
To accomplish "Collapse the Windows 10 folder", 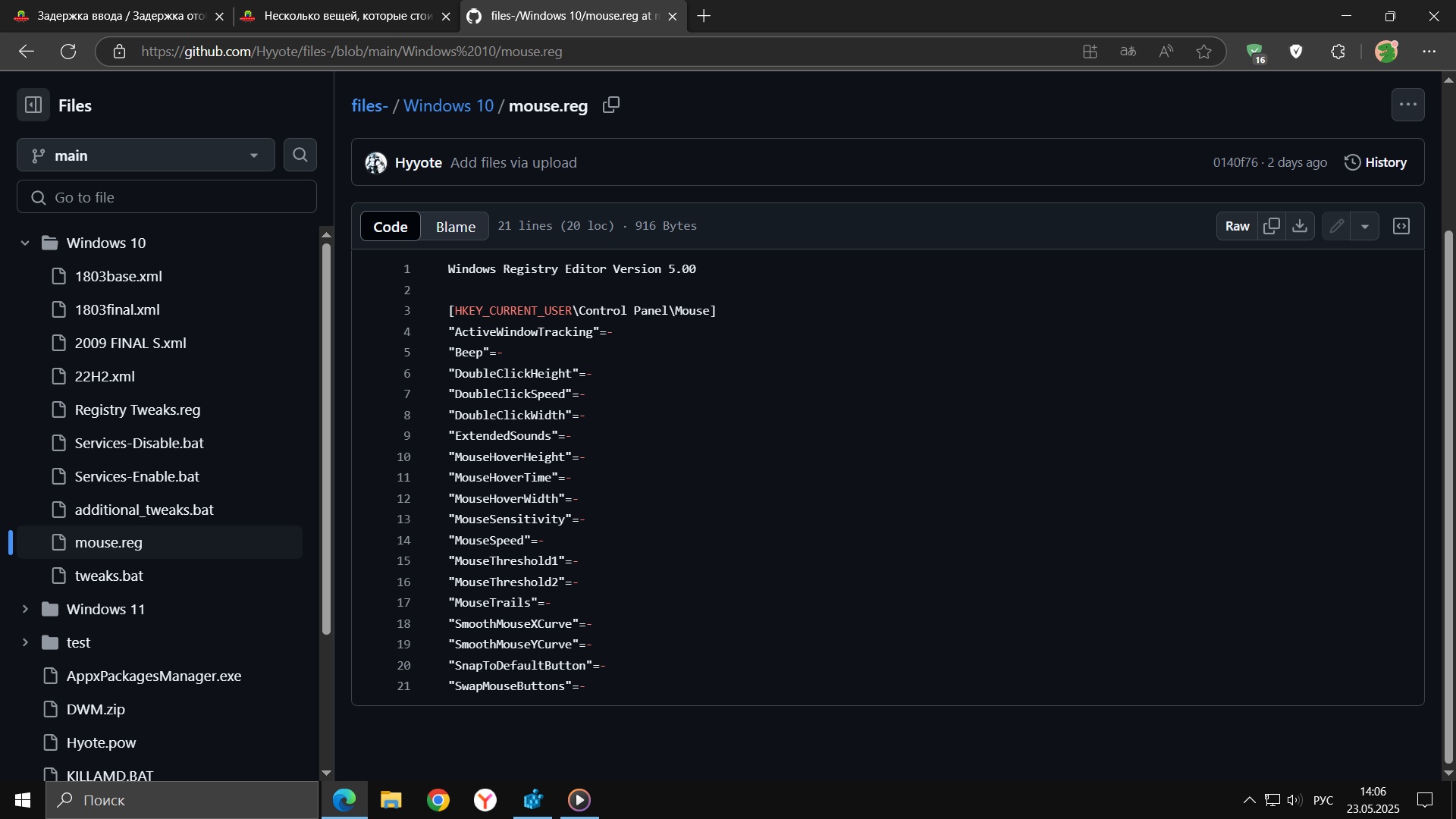I will coord(25,243).
